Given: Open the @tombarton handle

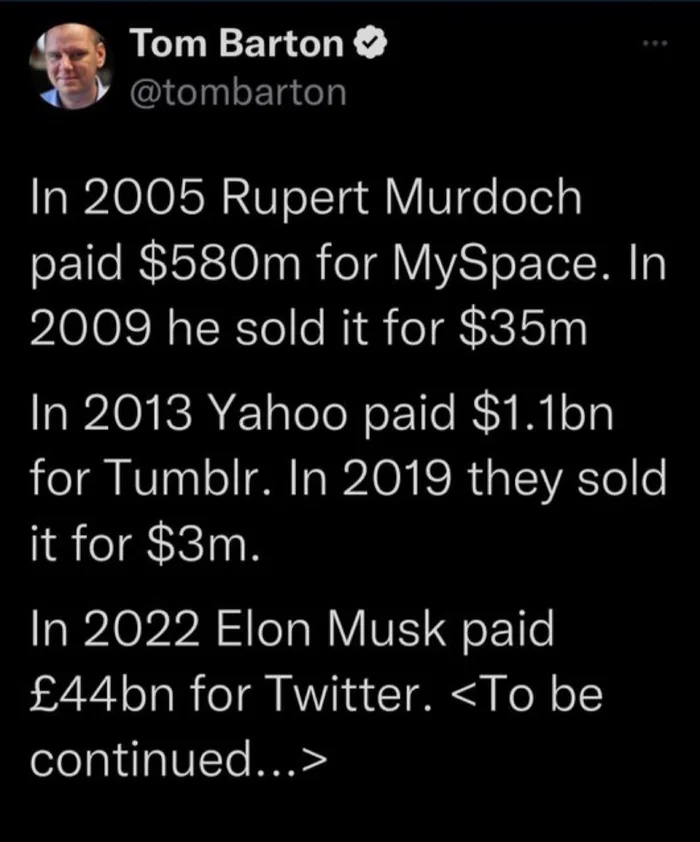Looking at the screenshot, I should click(238, 92).
